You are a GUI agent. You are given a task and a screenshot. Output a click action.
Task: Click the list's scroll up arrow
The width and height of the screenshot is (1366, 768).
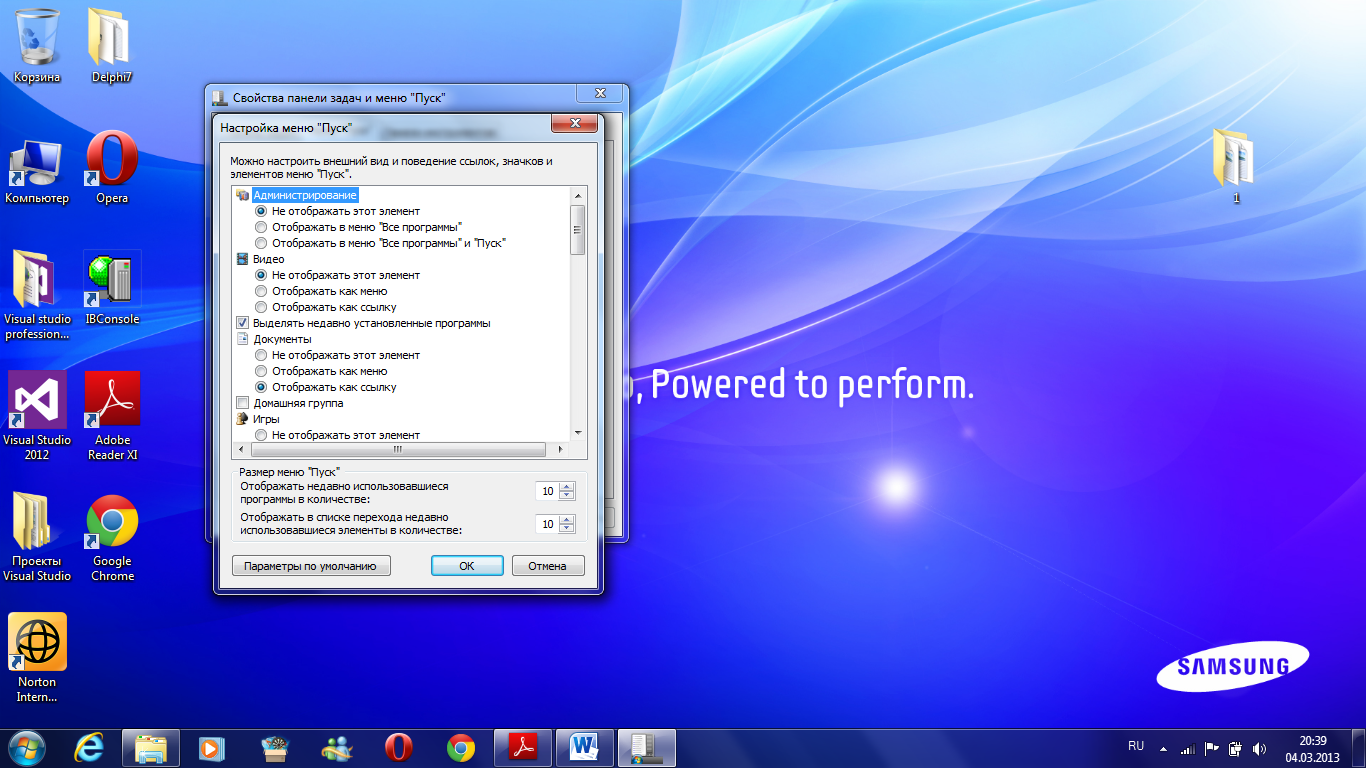[x=578, y=195]
